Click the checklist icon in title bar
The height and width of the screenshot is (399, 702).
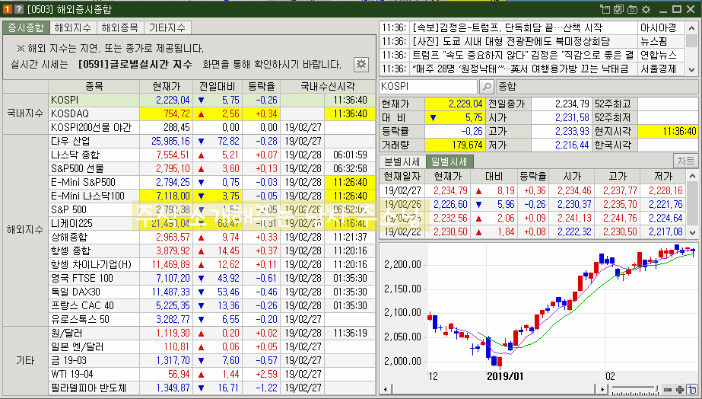coord(619,9)
